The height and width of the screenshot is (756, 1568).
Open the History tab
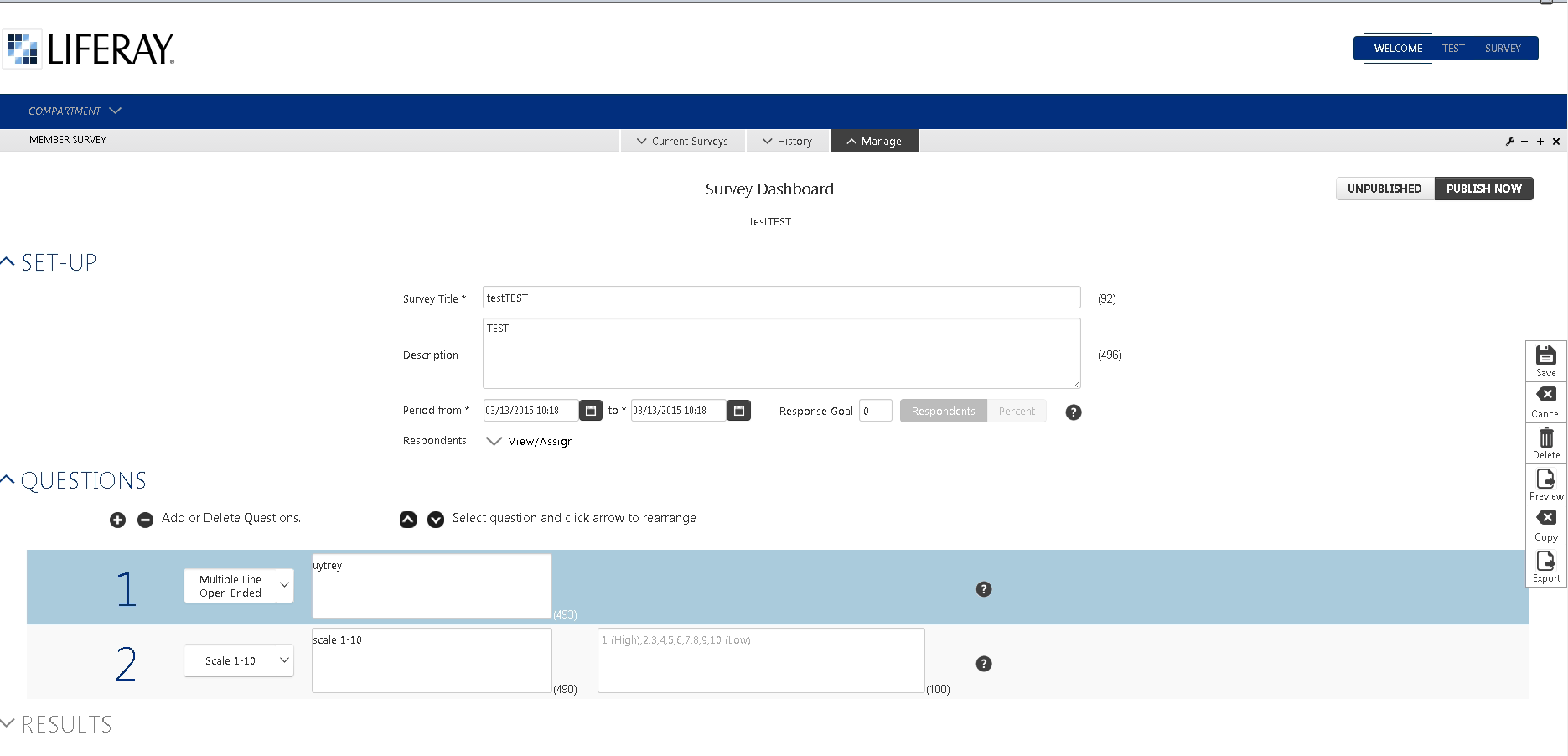787,141
